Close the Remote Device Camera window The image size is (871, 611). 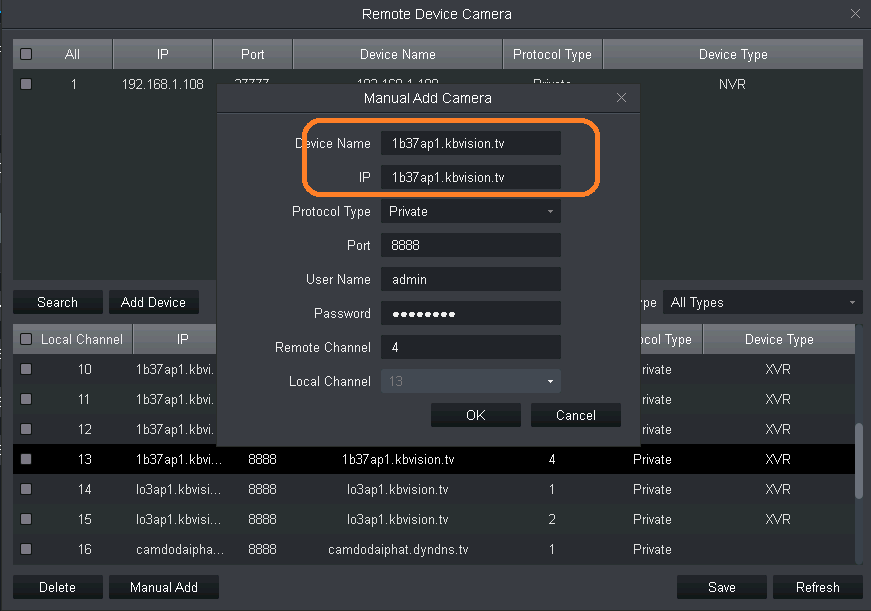[x=855, y=14]
